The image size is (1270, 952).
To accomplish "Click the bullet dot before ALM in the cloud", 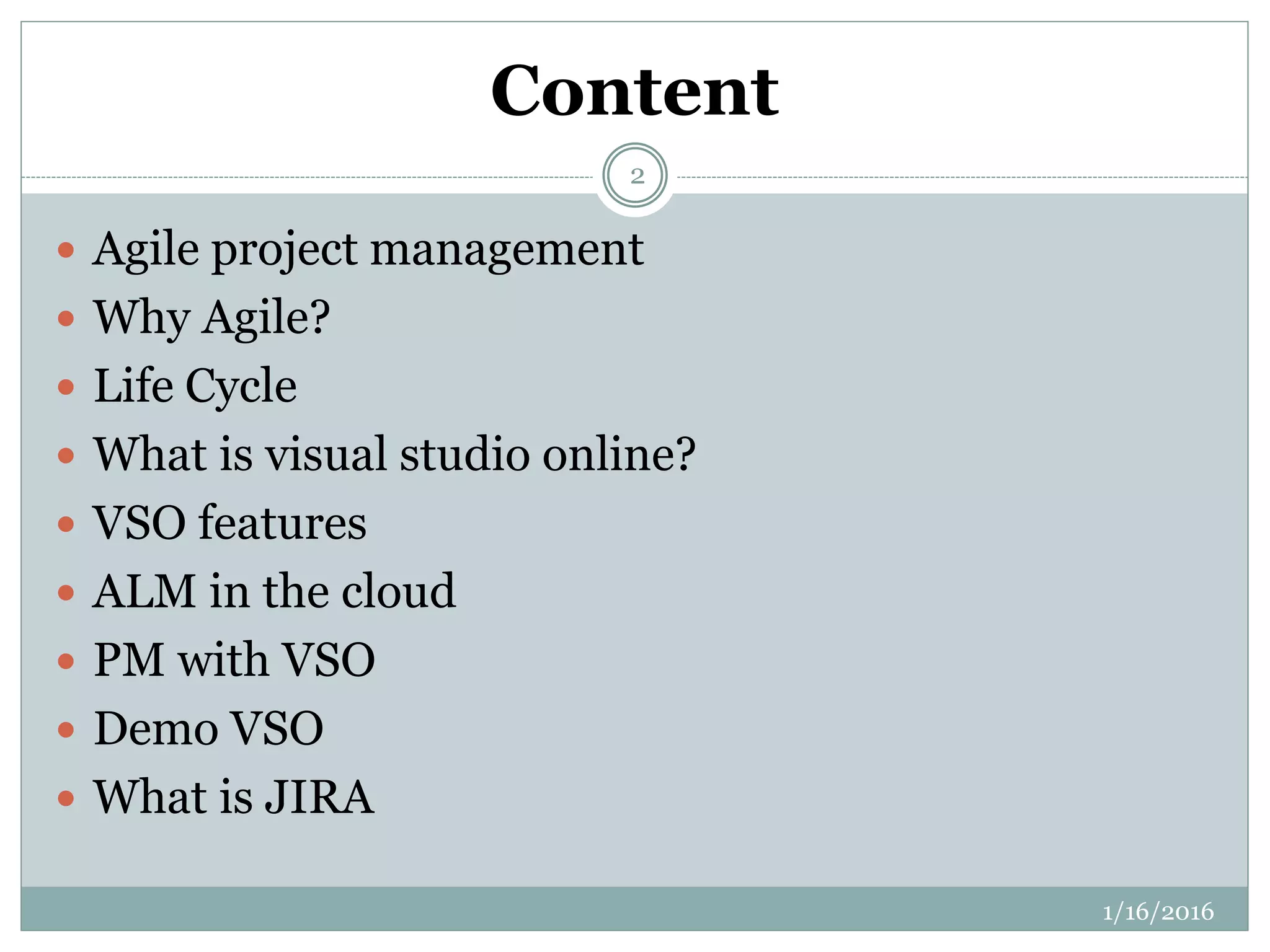I will click(66, 593).
